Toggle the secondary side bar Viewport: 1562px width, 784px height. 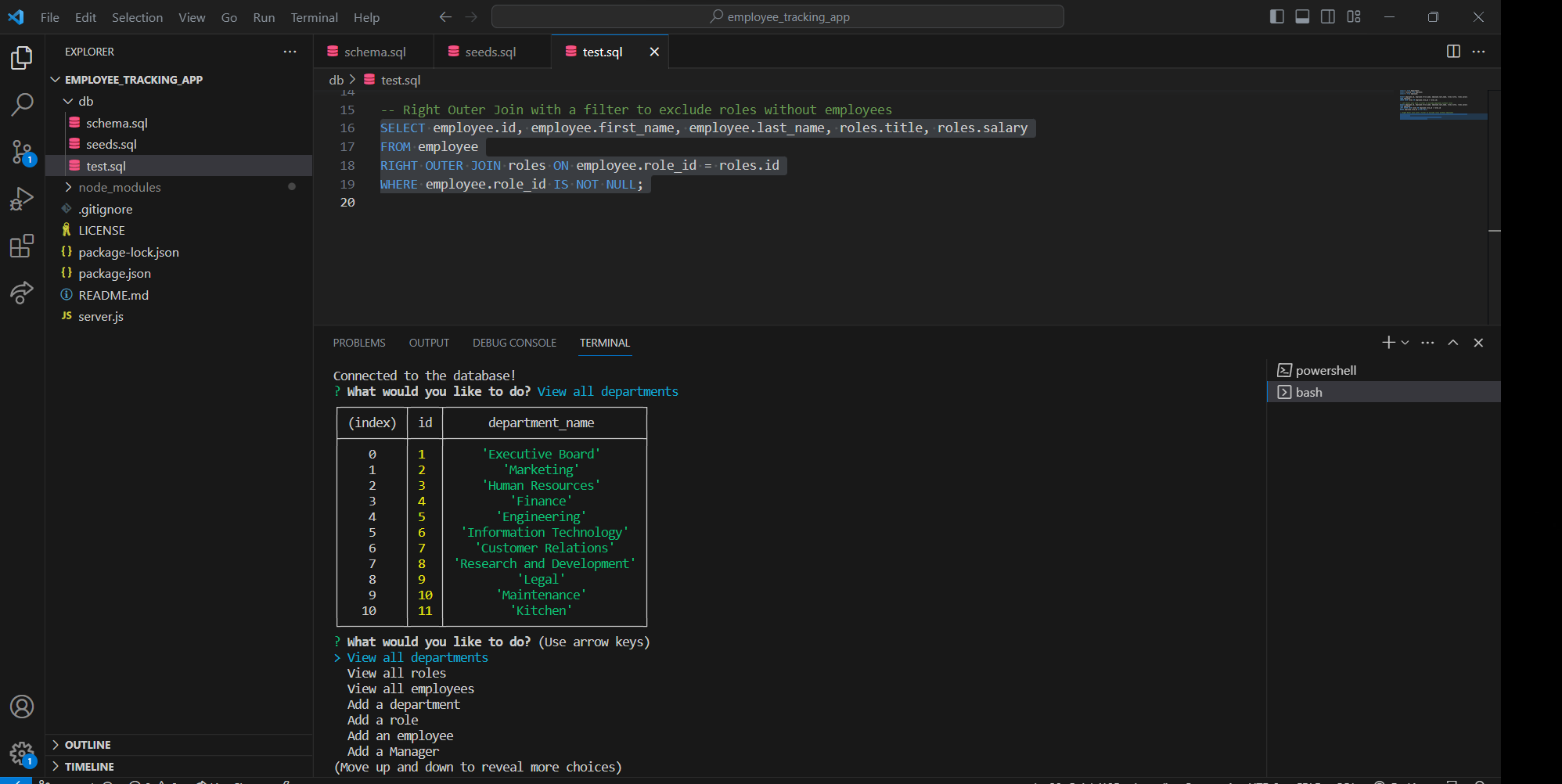coord(1327,16)
